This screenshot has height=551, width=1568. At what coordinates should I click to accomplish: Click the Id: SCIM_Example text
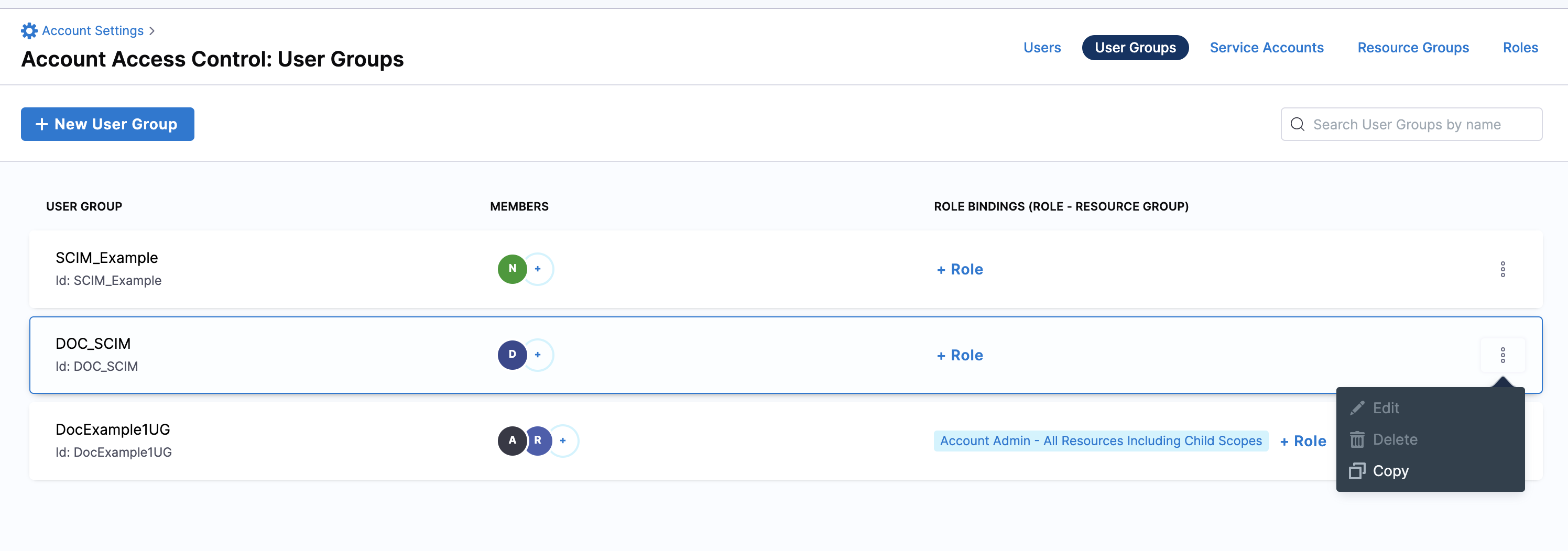click(x=108, y=280)
